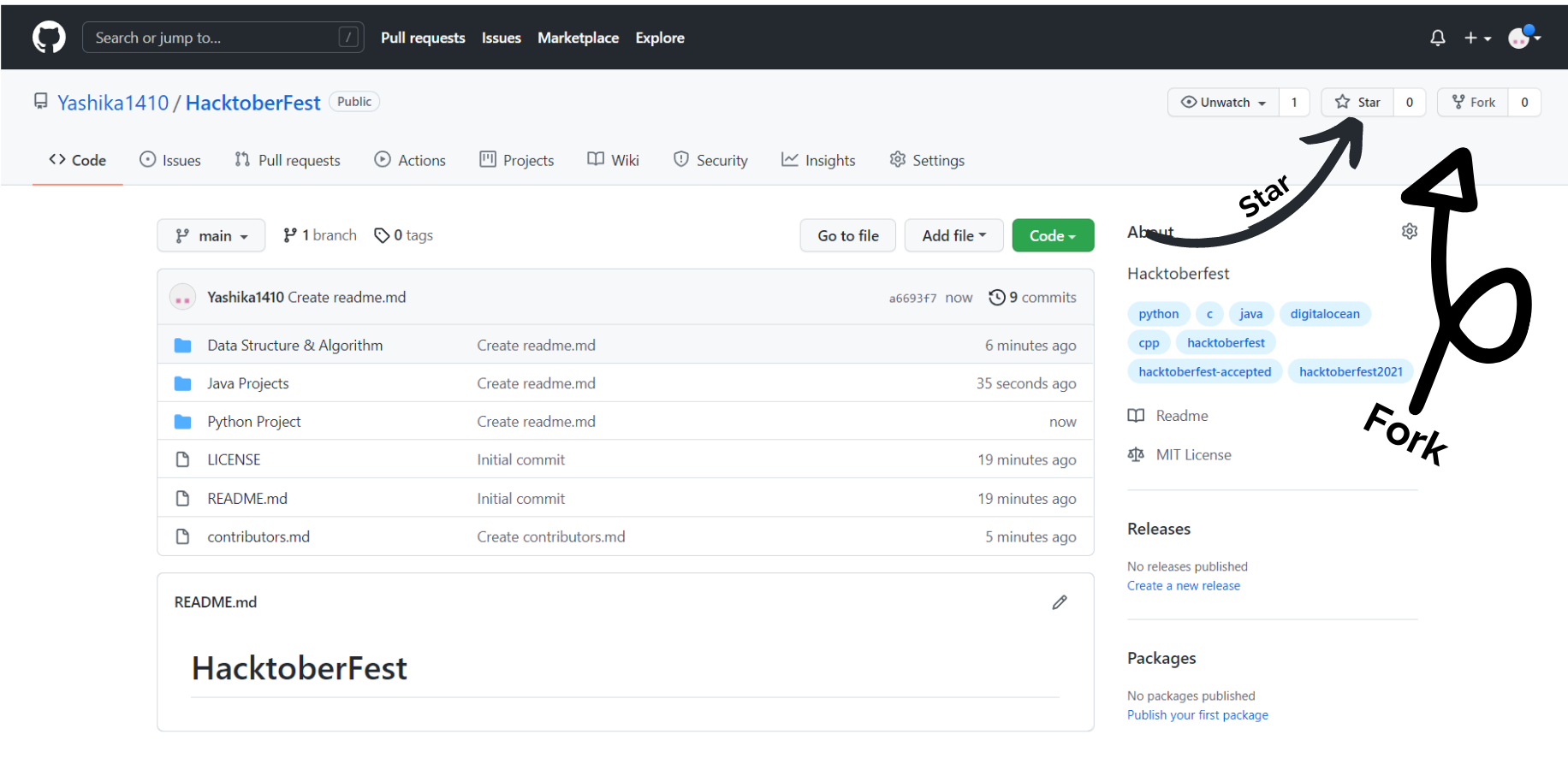
Task: Open the notifications bell
Action: tap(1438, 38)
